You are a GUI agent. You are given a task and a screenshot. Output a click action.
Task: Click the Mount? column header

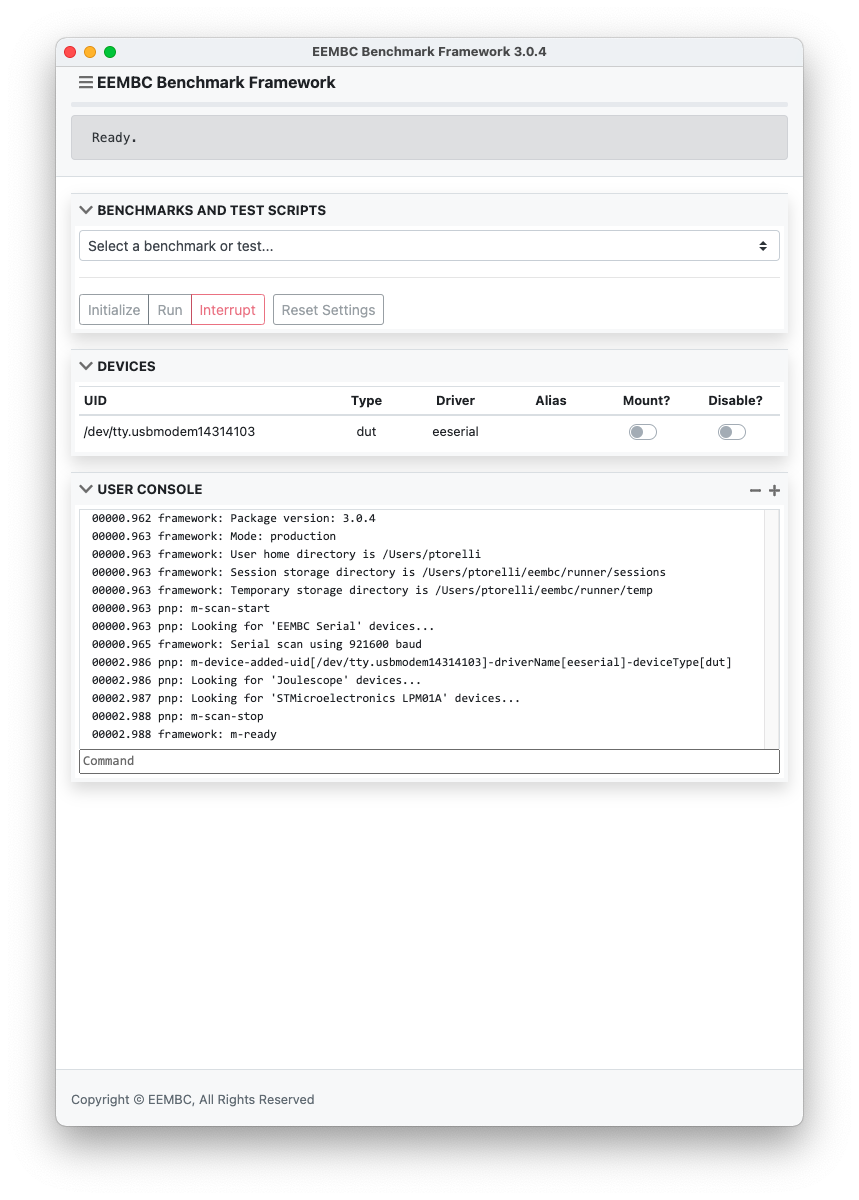tap(646, 401)
